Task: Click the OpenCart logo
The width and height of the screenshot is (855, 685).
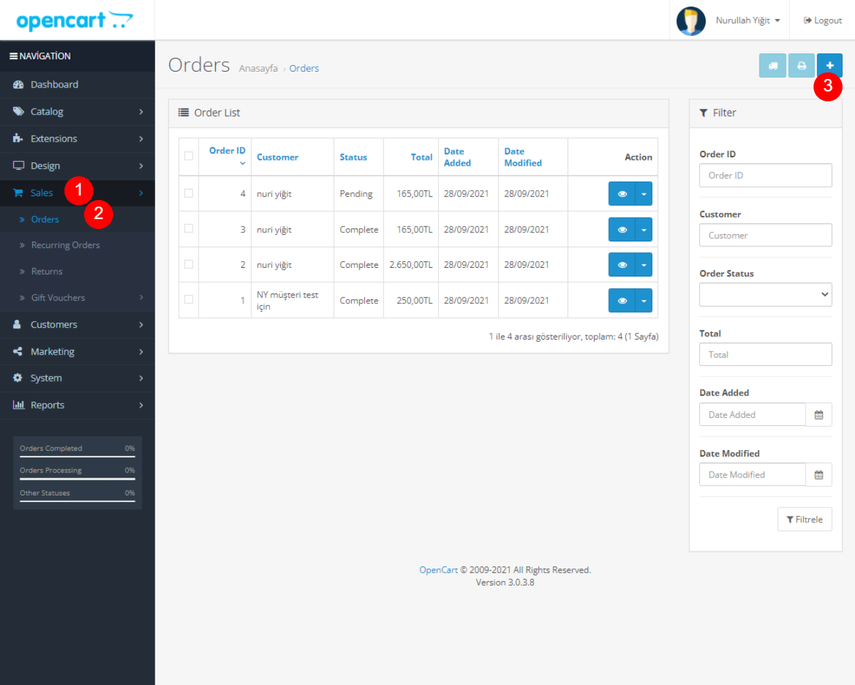Action: [x=74, y=20]
